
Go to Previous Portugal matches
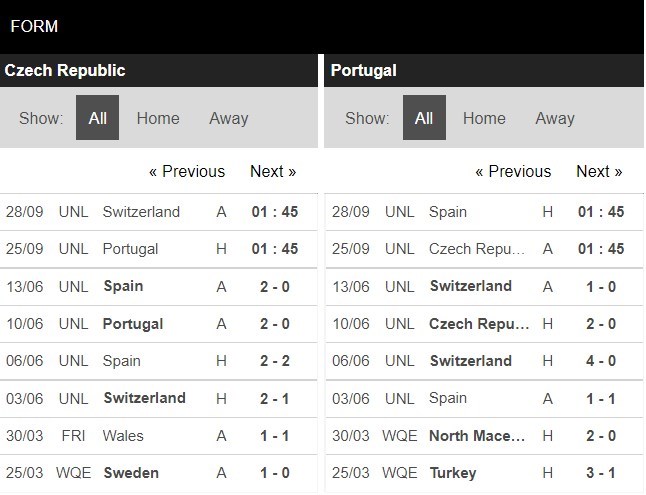[x=513, y=171]
